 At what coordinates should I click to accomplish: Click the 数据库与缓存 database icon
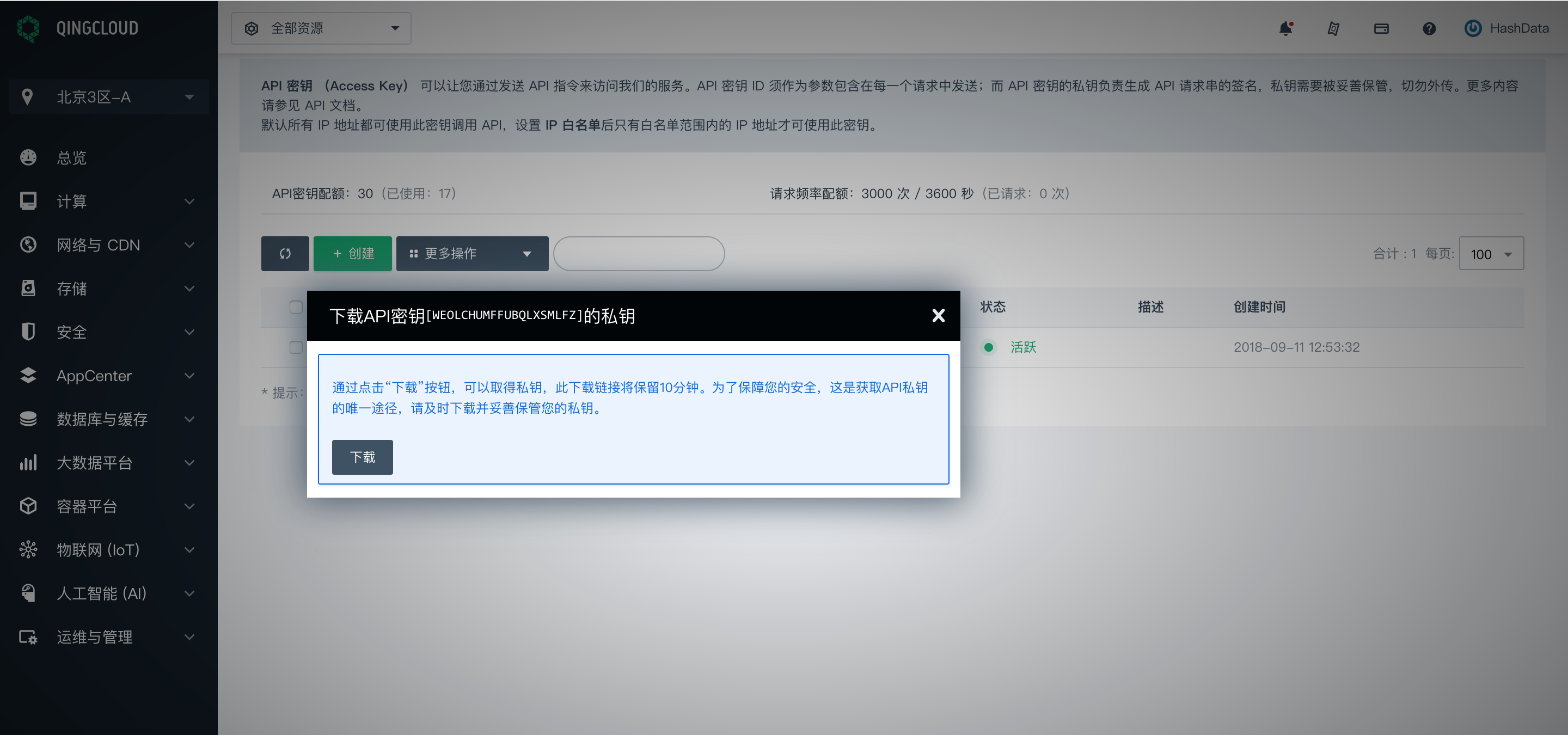pos(28,419)
